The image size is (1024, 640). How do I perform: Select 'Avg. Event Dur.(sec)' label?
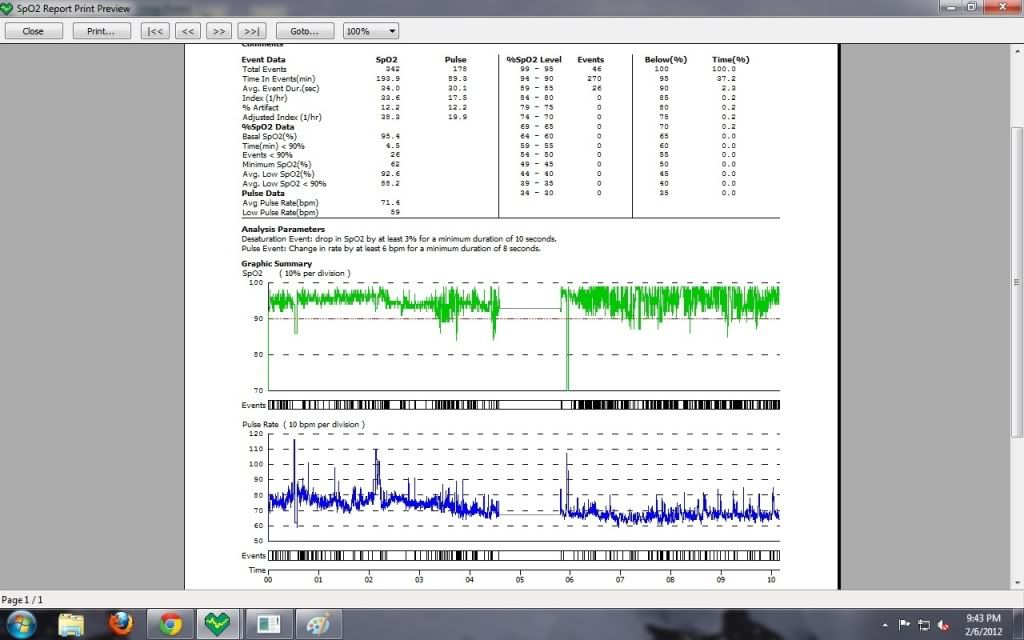[x=281, y=88]
